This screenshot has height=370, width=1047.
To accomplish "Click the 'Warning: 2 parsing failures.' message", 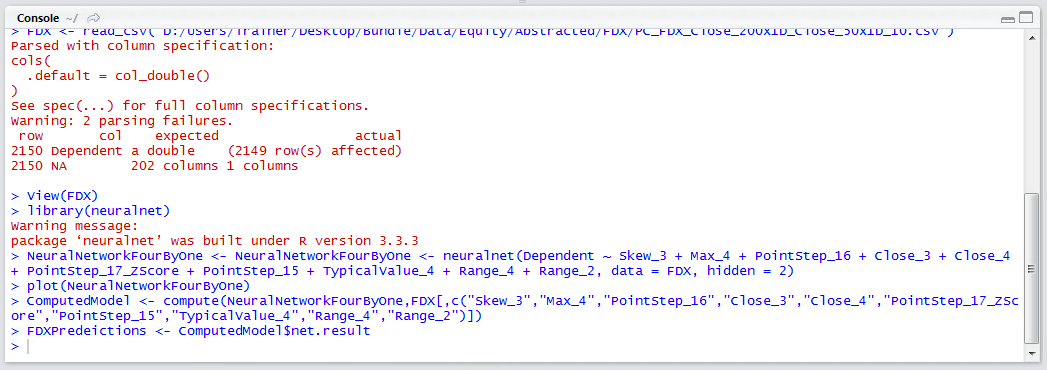I will [122, 121].
